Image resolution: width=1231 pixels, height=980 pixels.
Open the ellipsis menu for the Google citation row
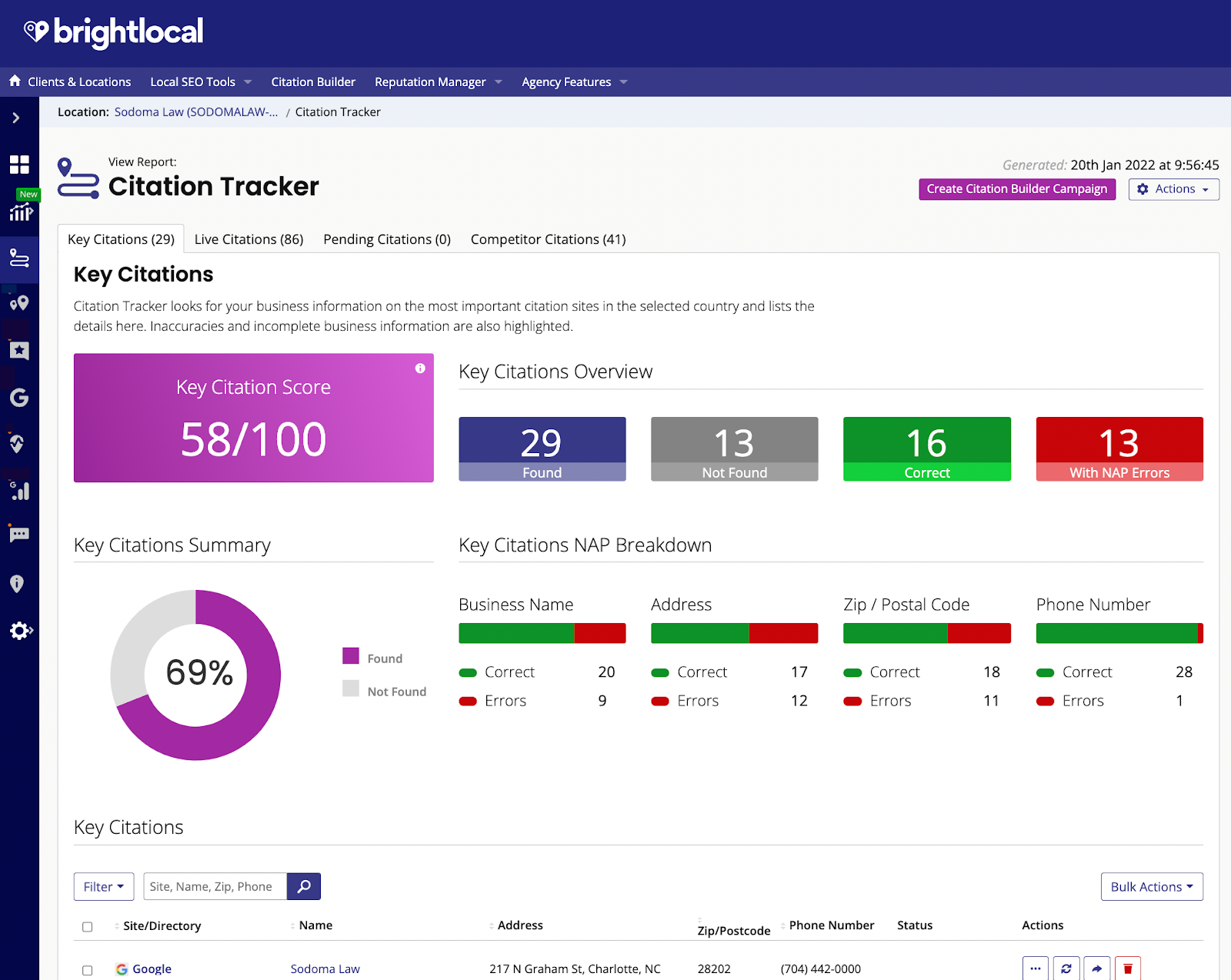point(1035,968)
